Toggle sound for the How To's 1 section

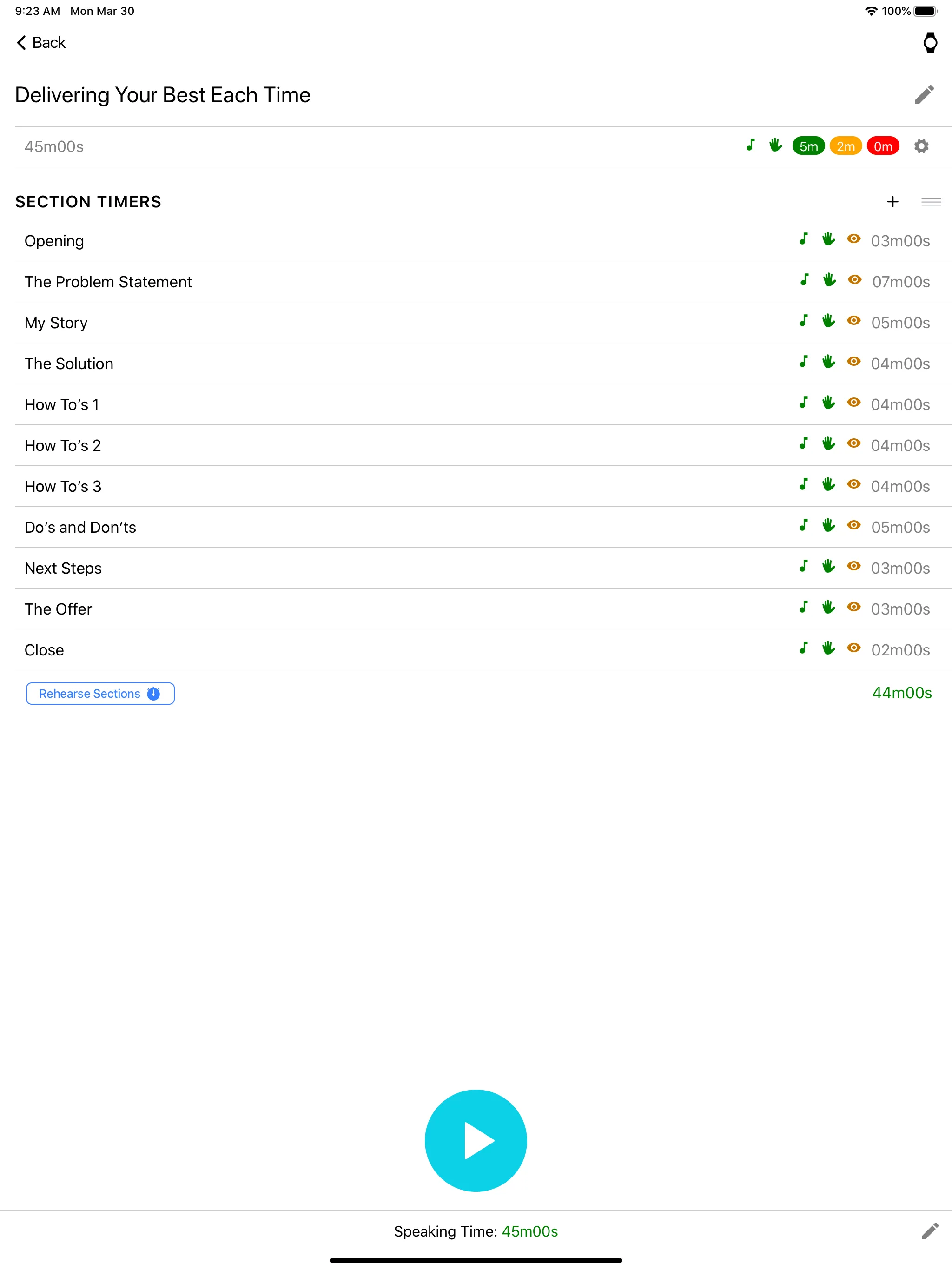[803, 403]
